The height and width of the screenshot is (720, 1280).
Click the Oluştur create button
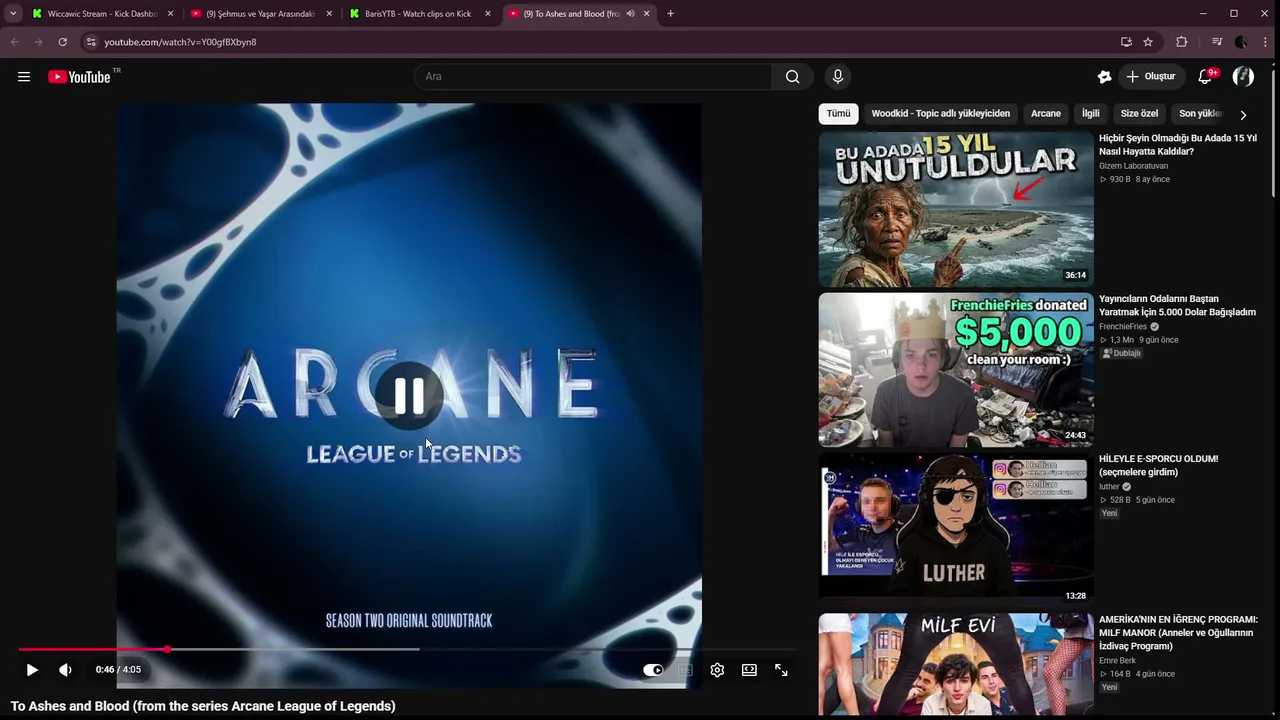click(x=1150, y=77)
